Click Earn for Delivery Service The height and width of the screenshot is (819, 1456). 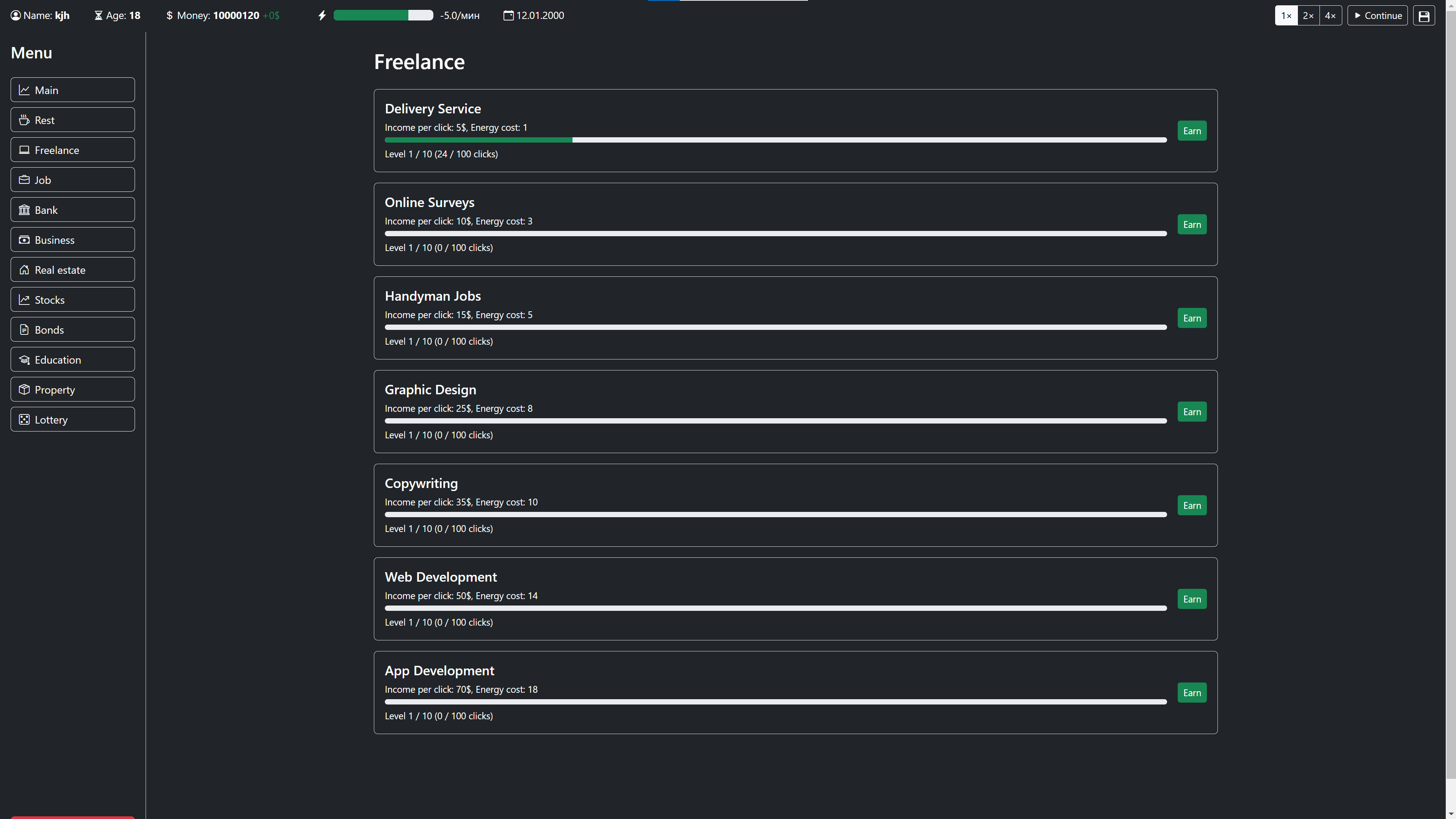point(1191,130)
